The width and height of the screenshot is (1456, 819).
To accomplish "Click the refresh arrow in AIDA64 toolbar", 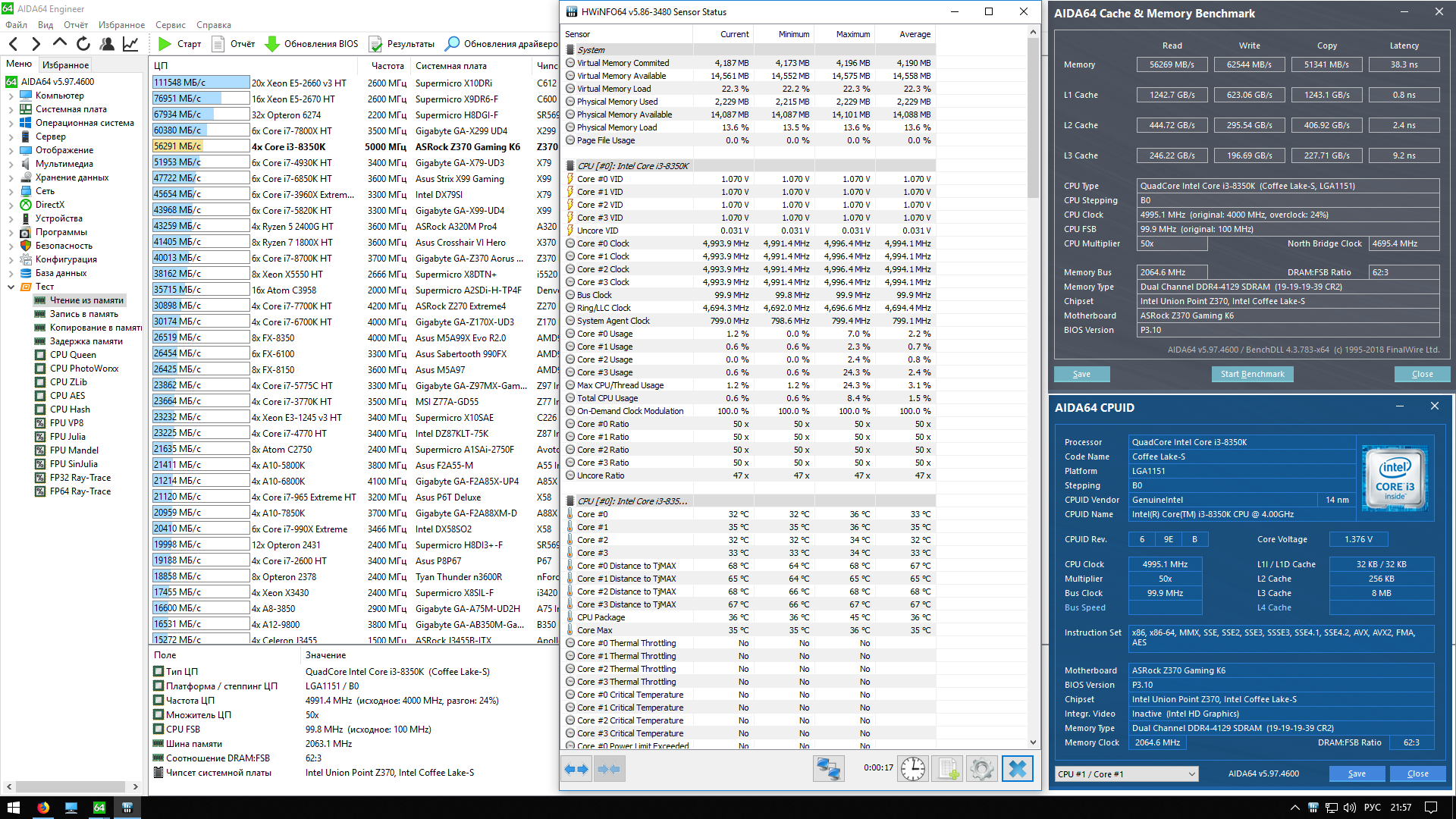I will pyautogui.click(x=83, y=44).
